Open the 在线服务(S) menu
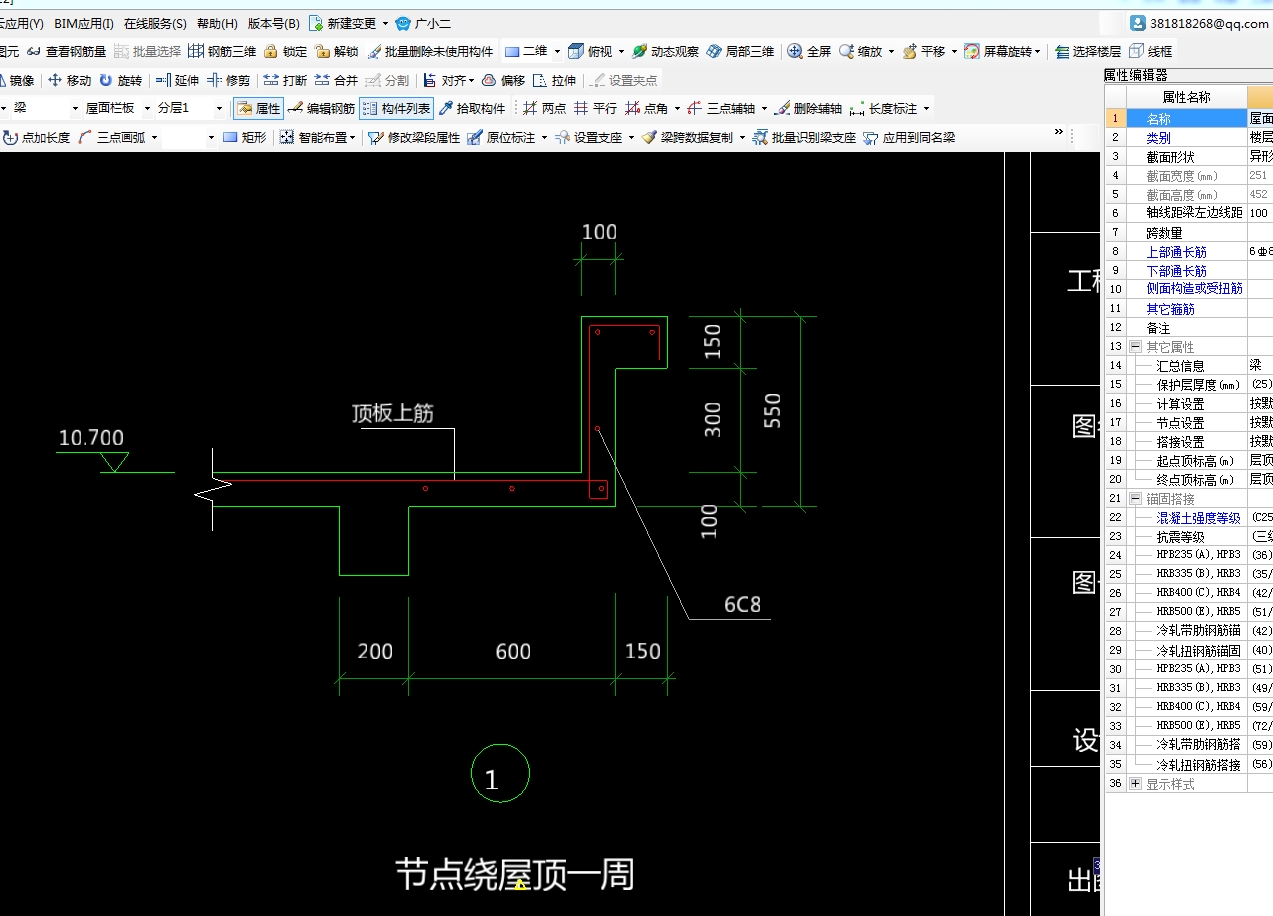The image size is (1273, 916). click(155, 23)
